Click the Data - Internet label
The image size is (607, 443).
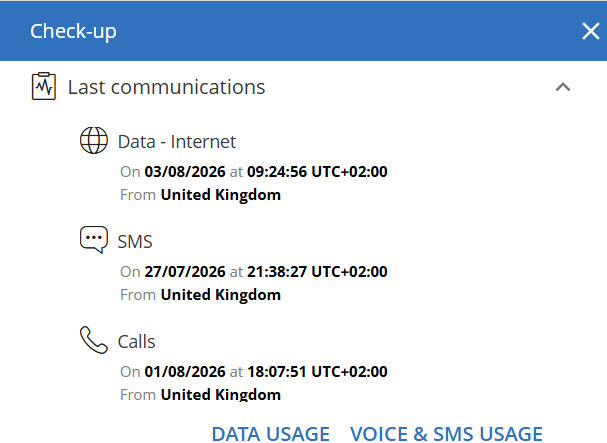click(177, 142)
